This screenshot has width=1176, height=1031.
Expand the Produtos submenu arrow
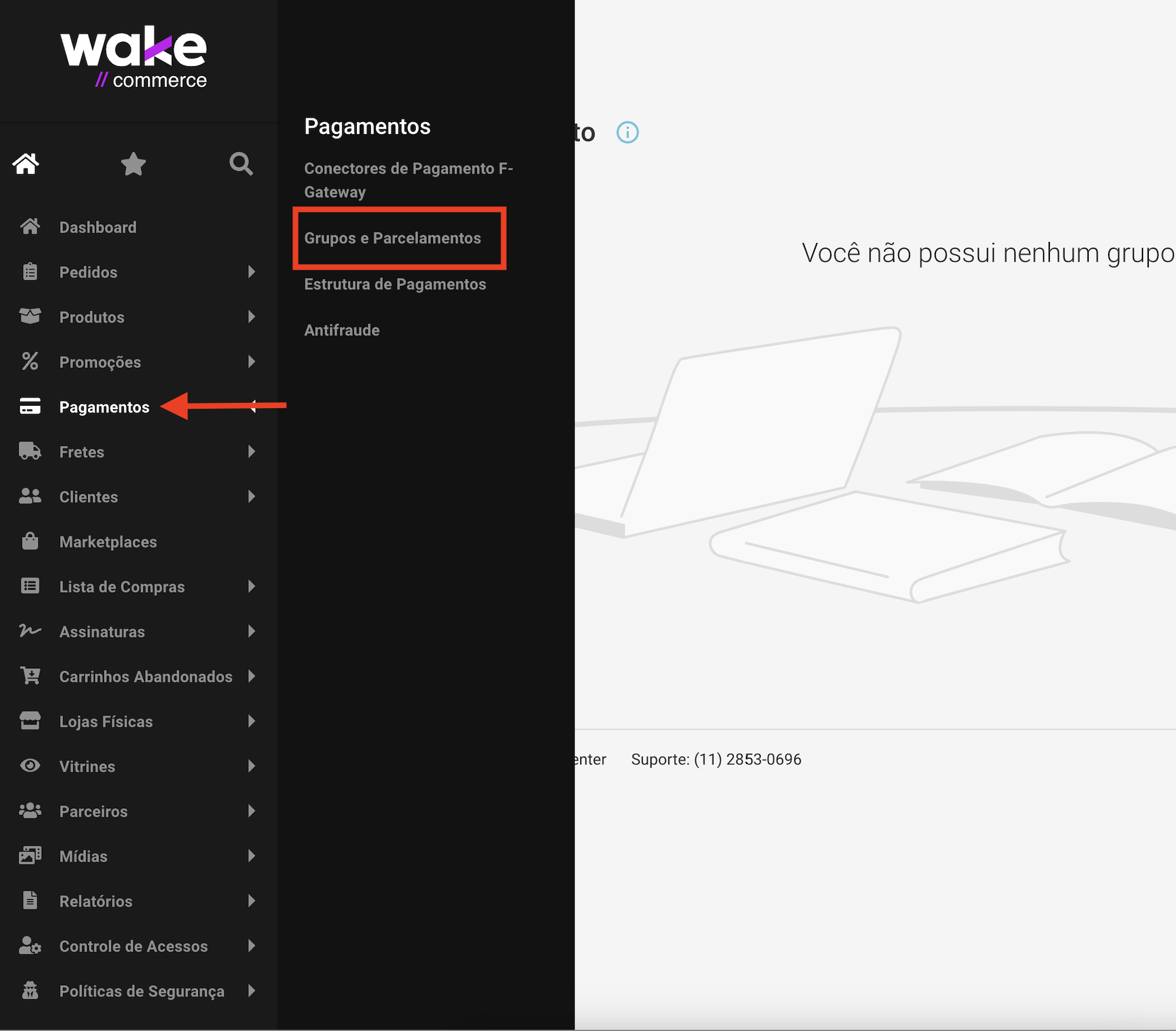click(x=252, y=317)
